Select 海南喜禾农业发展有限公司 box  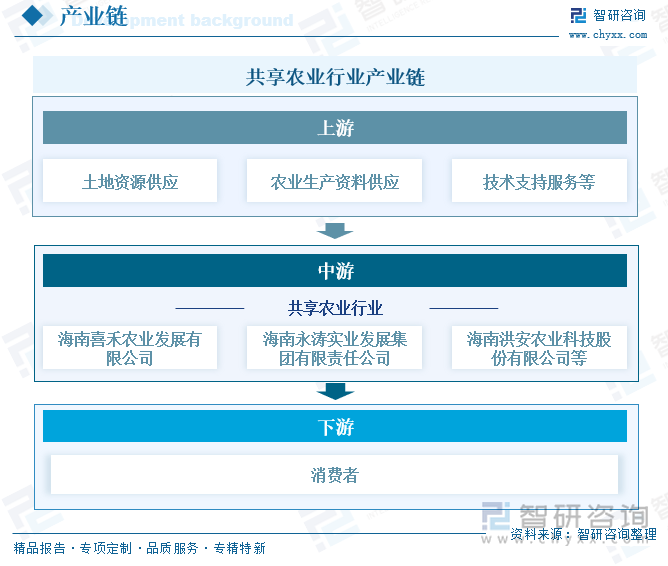[x=130, y=348]
